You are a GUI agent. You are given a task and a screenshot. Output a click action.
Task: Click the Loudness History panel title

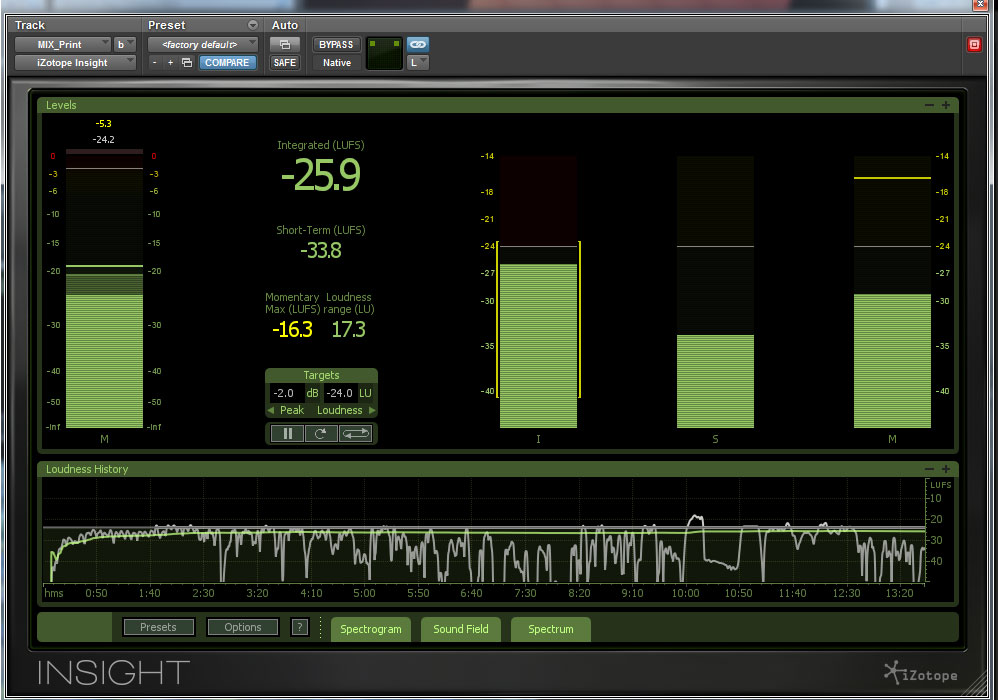click(x=87, y=469)
